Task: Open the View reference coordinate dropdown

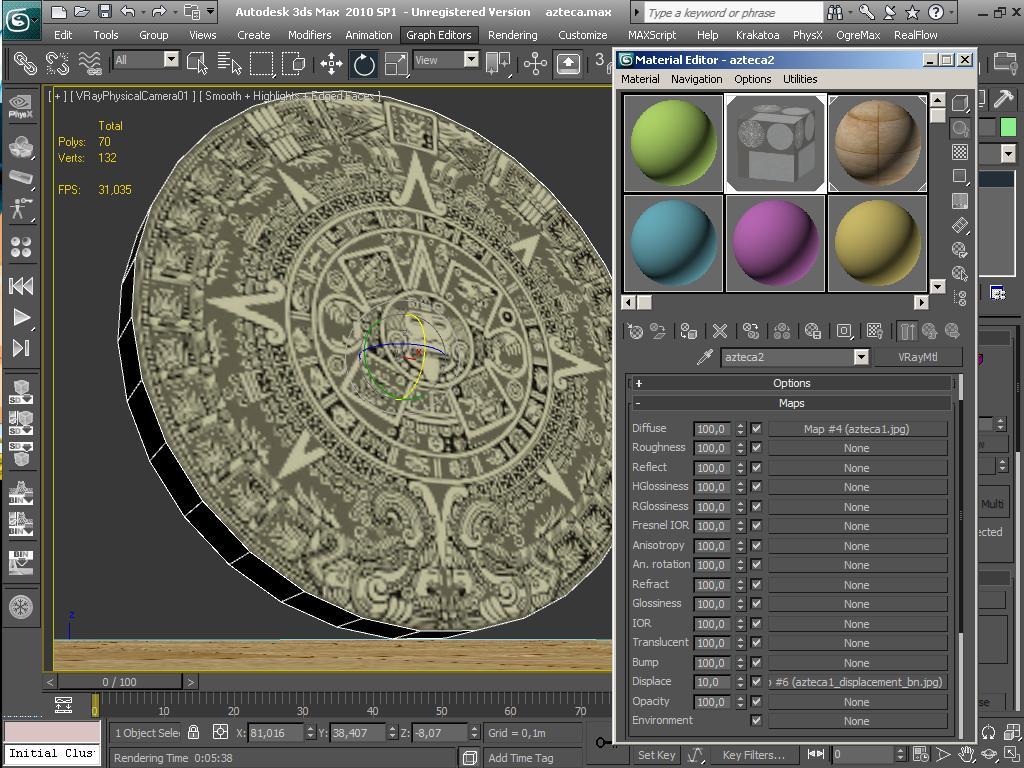Action: point(470,60)
